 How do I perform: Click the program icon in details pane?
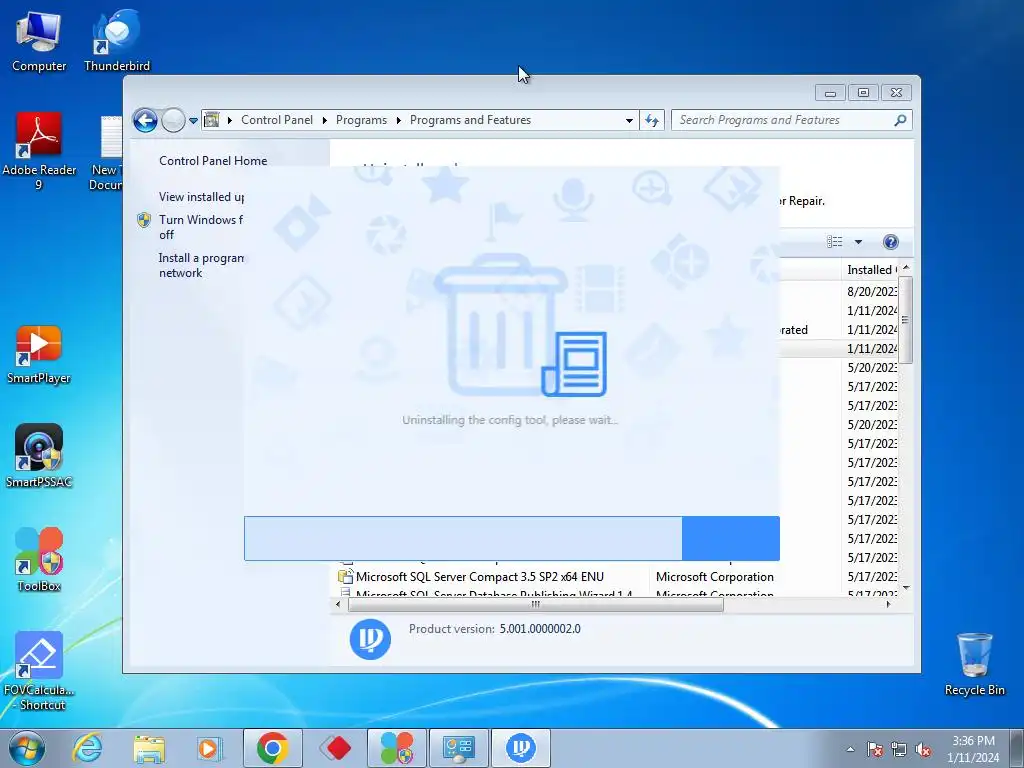point(370,639)
